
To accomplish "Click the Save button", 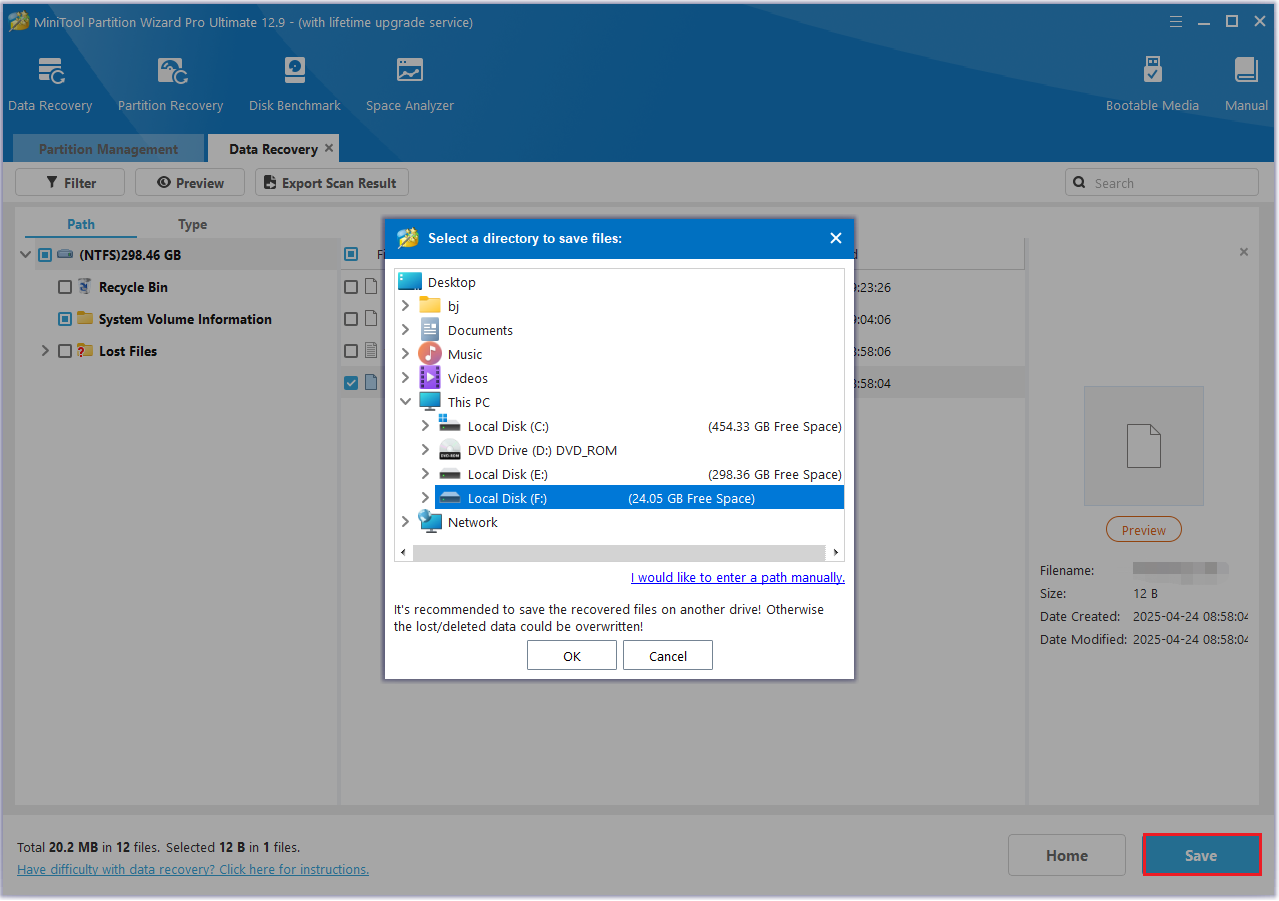I will point(1201,855).
